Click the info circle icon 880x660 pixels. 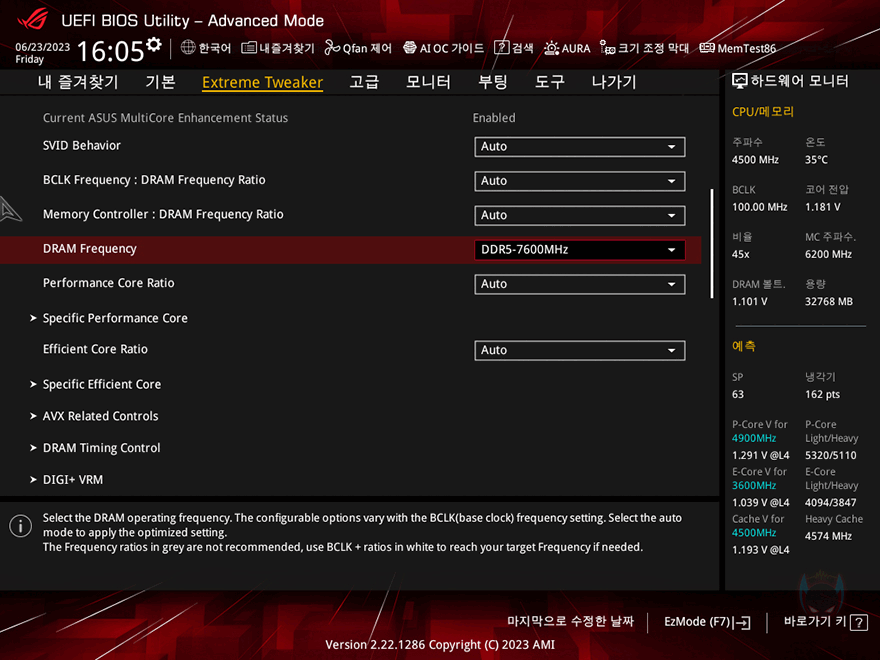21,526
